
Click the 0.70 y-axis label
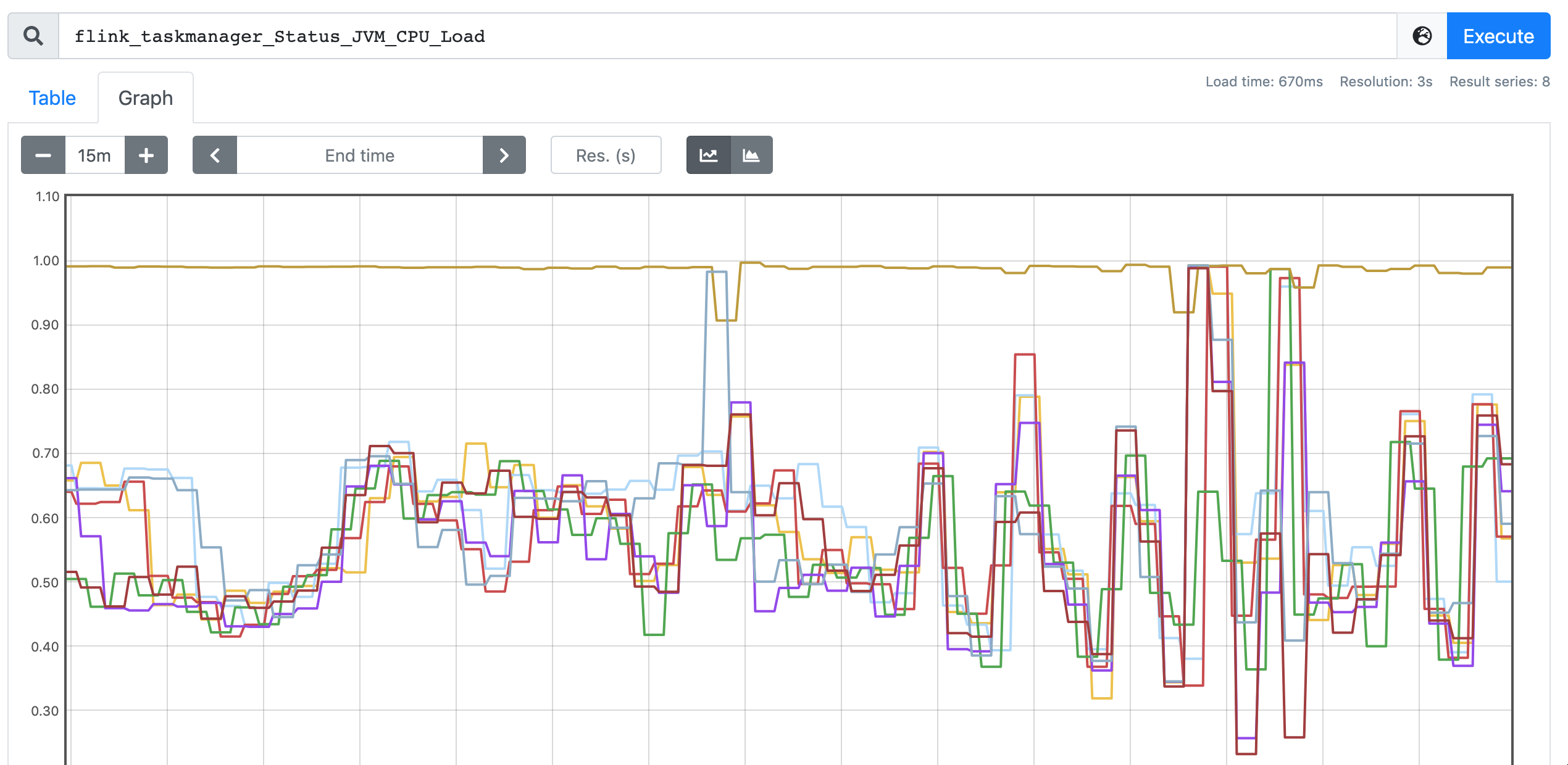click(x=46, y=453)
